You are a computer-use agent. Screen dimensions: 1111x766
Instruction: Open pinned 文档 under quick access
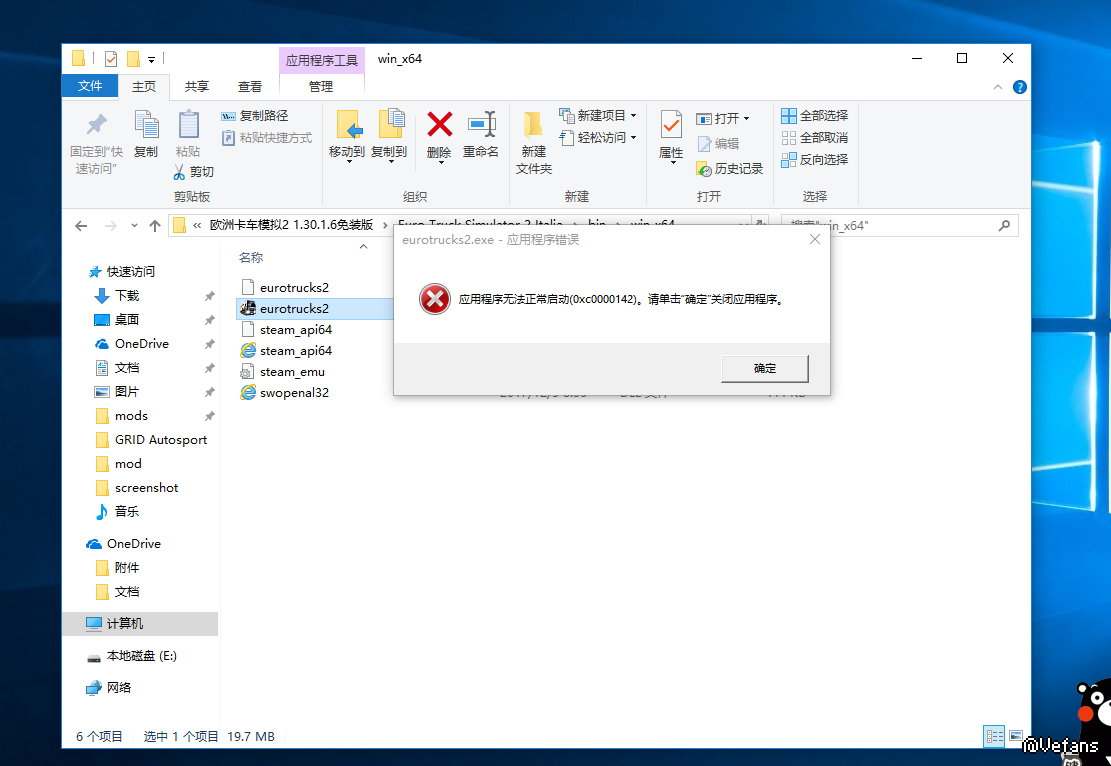point(127,368)
